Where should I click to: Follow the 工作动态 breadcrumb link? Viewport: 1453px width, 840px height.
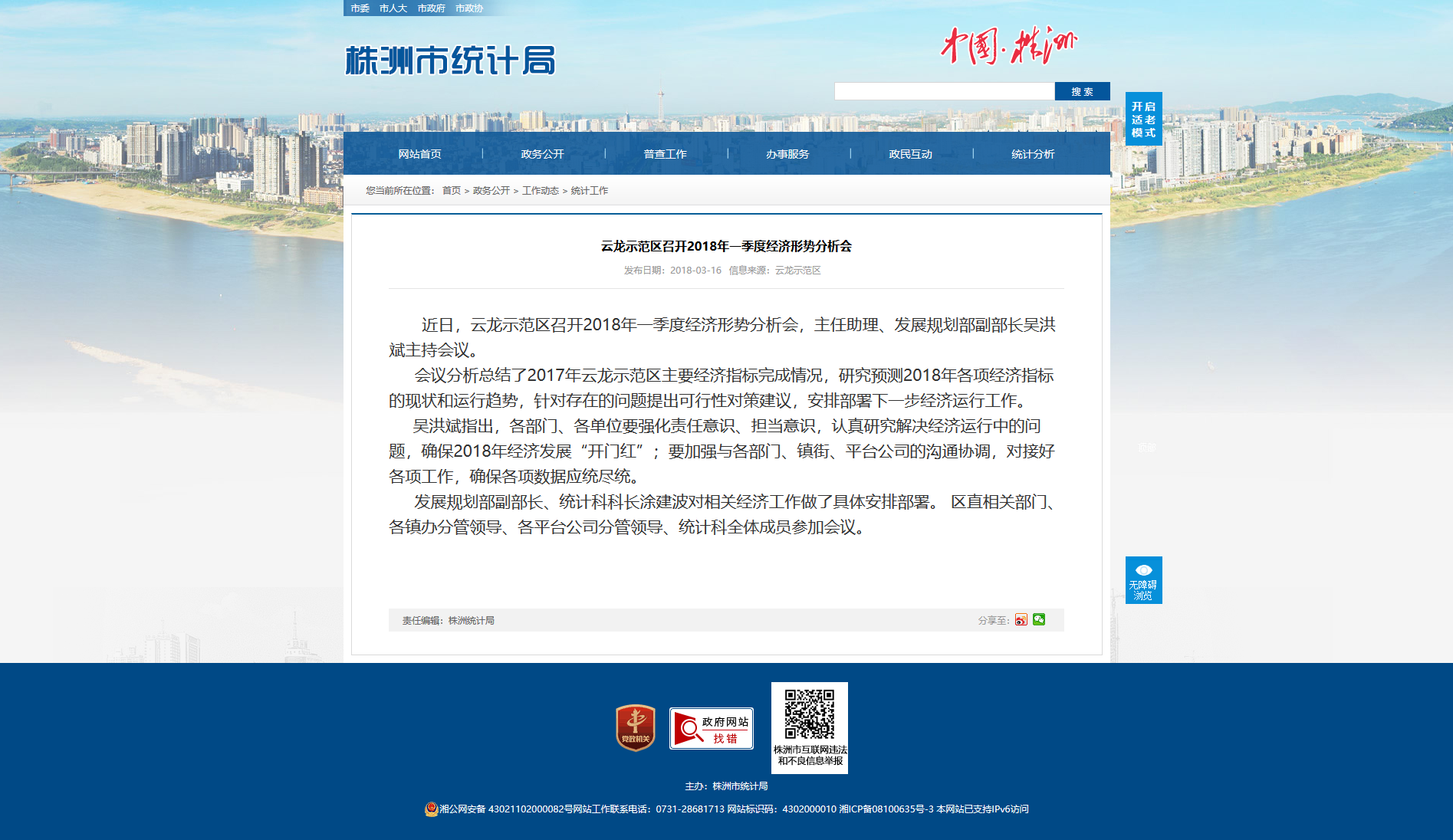pyautogui.click(x=540, y=191)
